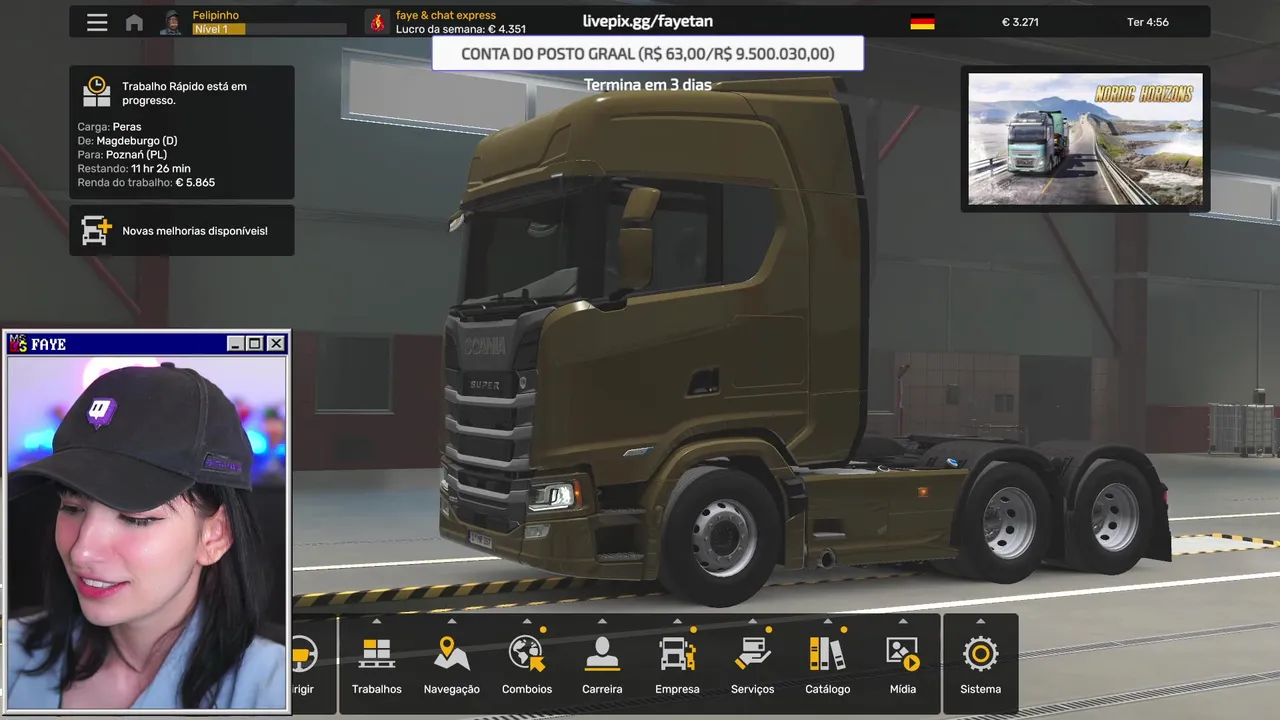Open the Navegação map pin icon
Viewport: 1280px width, 720px height.
tap(452, 654)
